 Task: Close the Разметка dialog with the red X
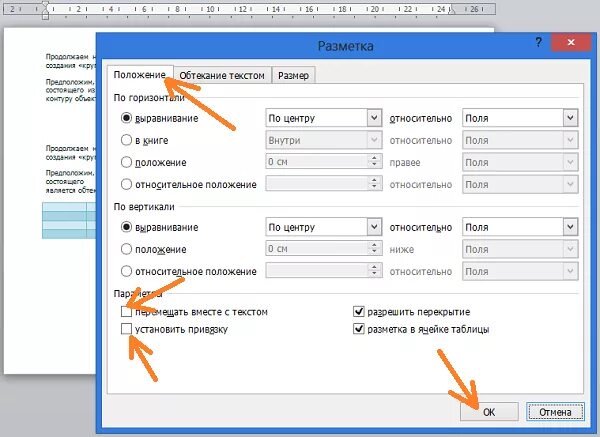[x=571, y=42]
